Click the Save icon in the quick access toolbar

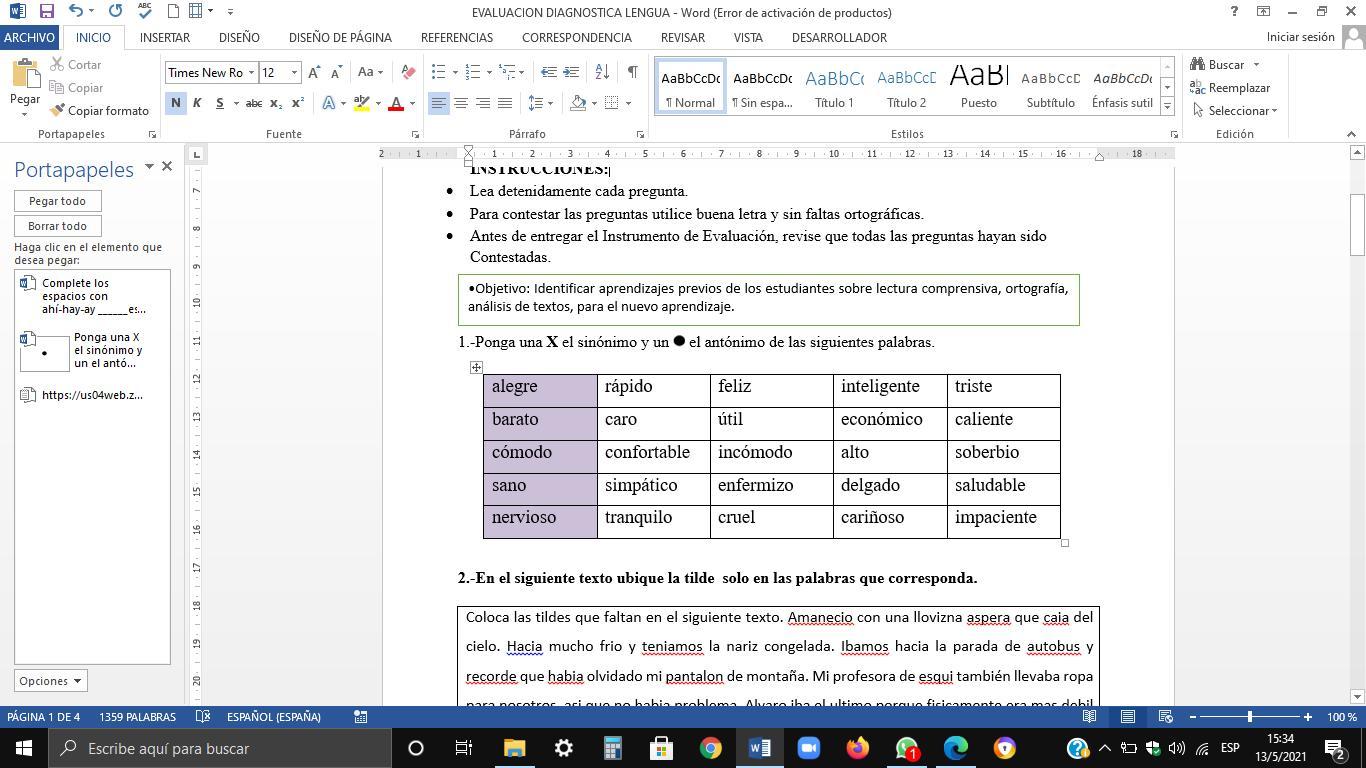pos(46,12)
